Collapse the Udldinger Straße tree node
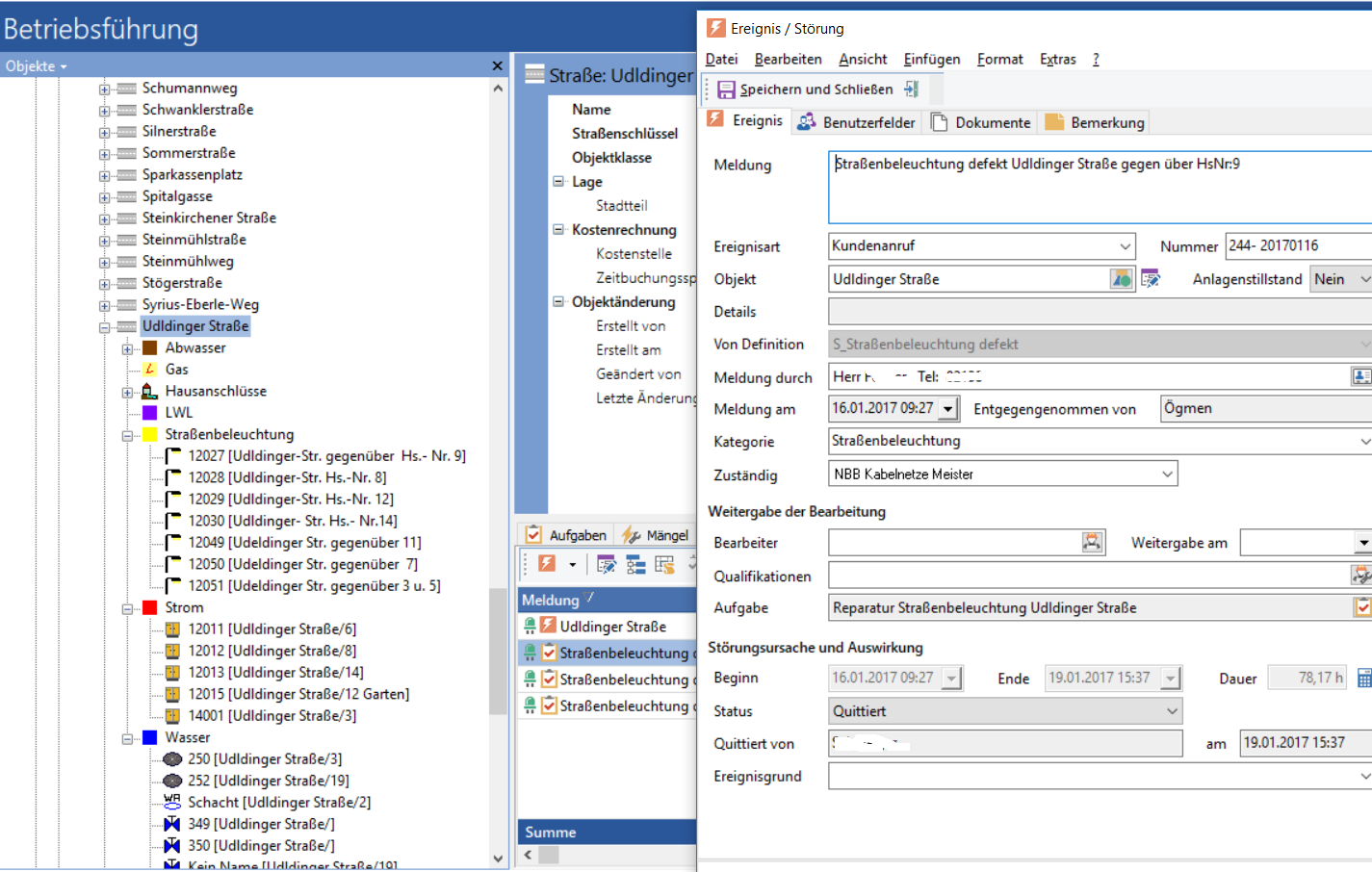Viewport: 1372px width, 872px height. 104,327
